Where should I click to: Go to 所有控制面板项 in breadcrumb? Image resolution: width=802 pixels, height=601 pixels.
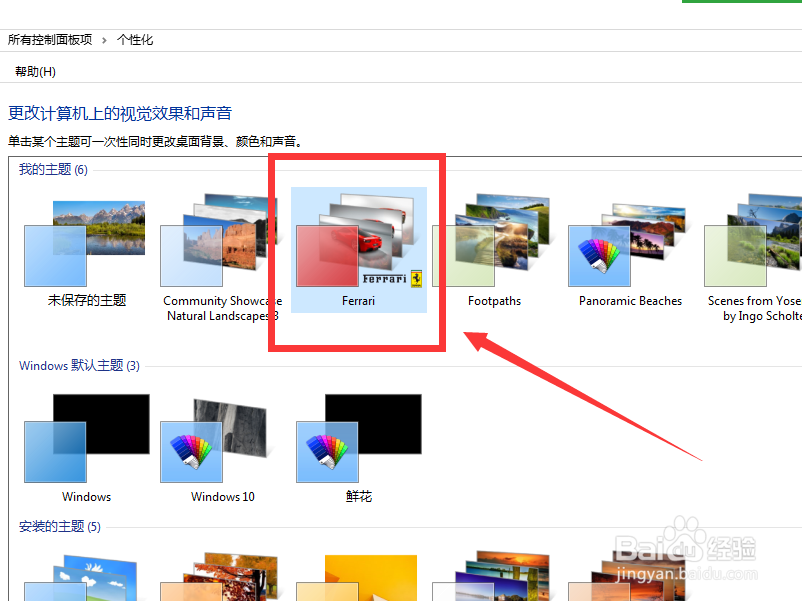(x=50, y=40)
